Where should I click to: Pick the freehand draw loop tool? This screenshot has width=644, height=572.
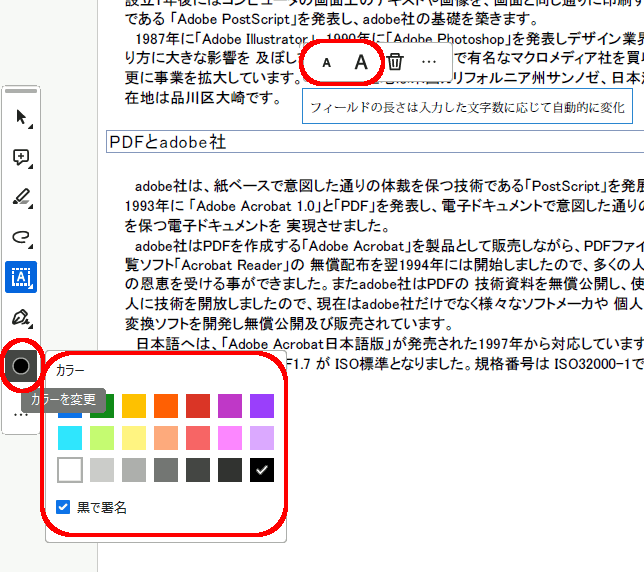[x=20, y=236]
